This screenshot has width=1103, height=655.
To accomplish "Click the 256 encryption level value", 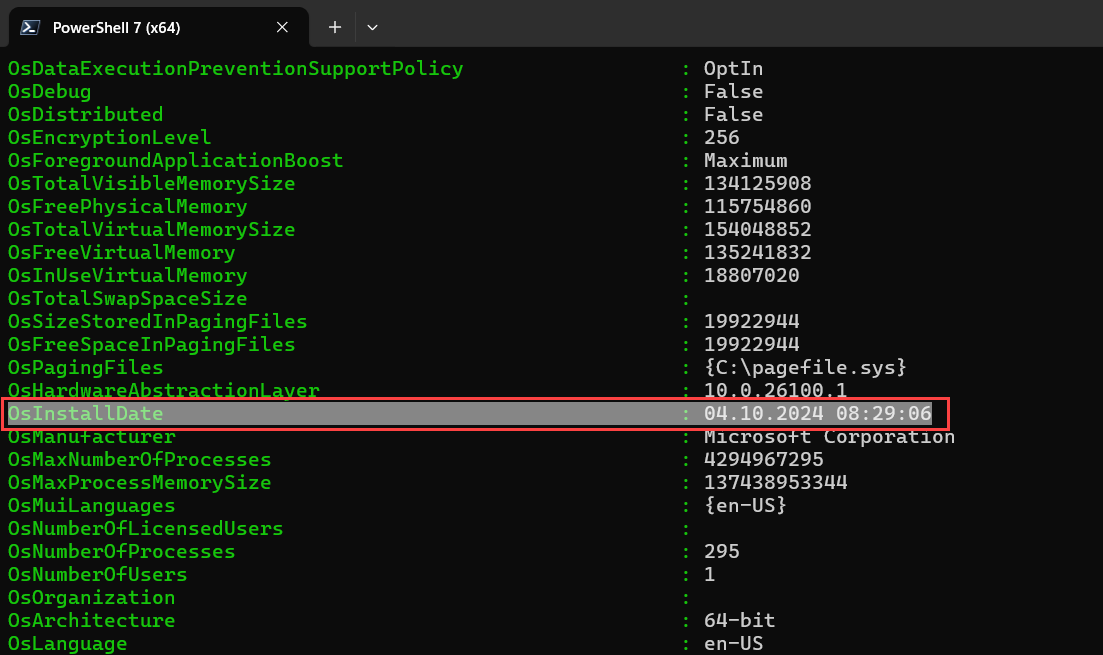I will pyautogui.click(x=722, y=138).
